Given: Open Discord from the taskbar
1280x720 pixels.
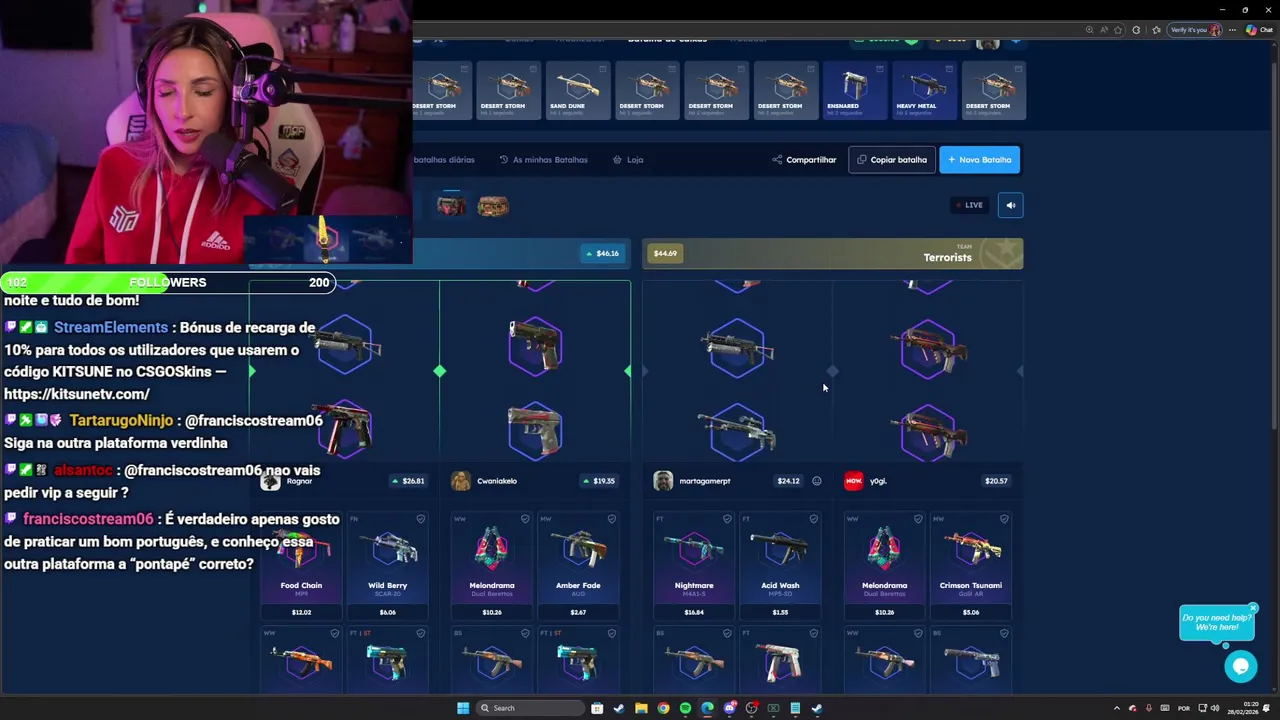Looking at the screenshot, I should click(729, 708).
